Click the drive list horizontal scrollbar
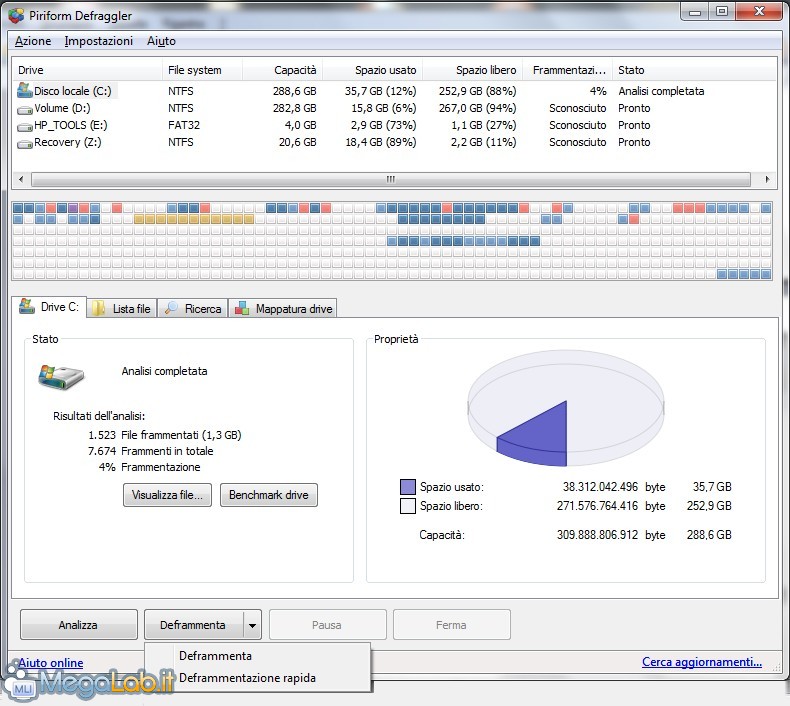790x706 pixels. click(390, 180)
